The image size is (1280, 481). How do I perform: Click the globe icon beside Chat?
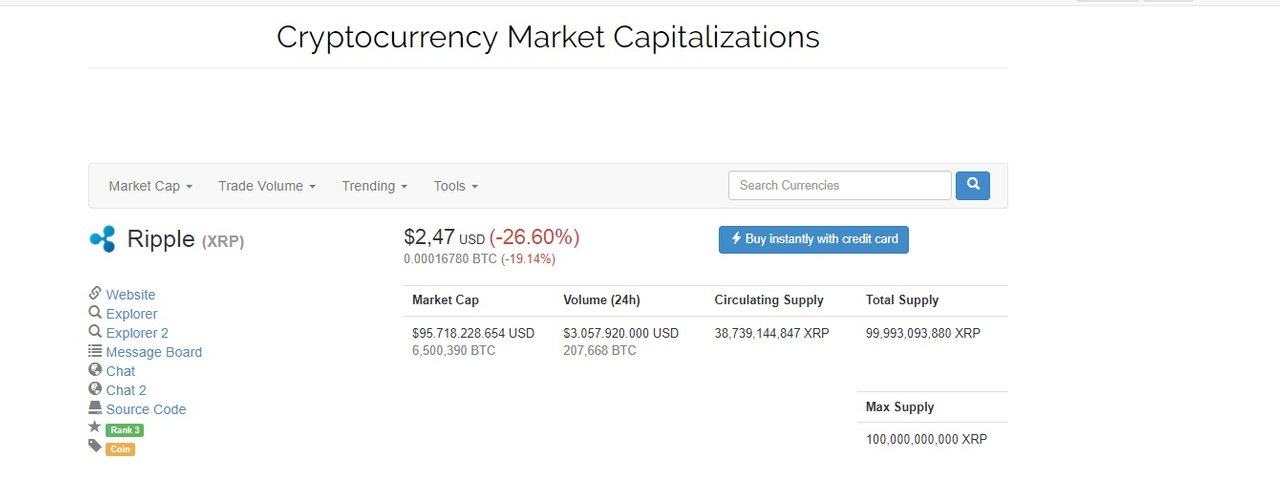coord(95,370)
